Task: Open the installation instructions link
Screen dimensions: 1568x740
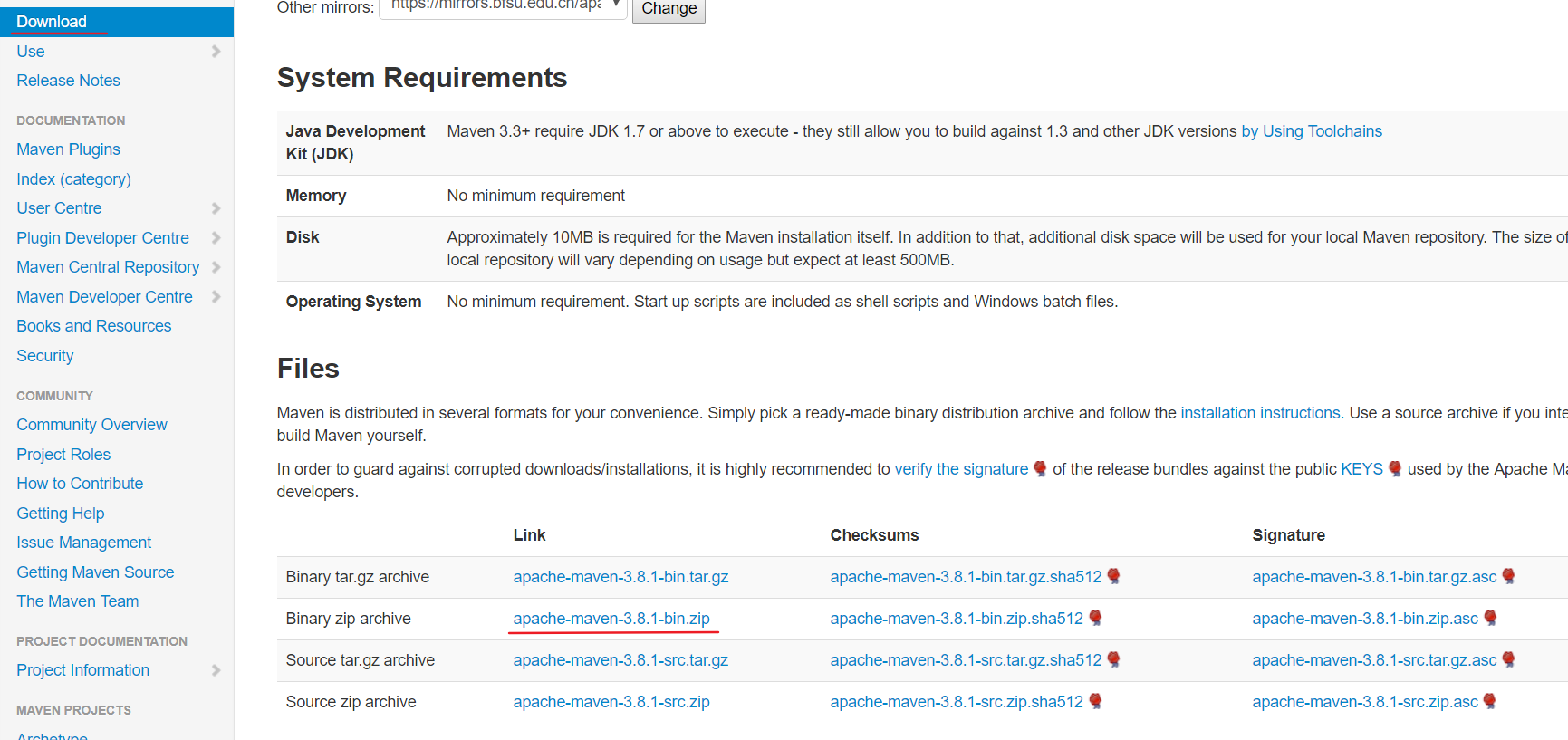Action: 1262,413
